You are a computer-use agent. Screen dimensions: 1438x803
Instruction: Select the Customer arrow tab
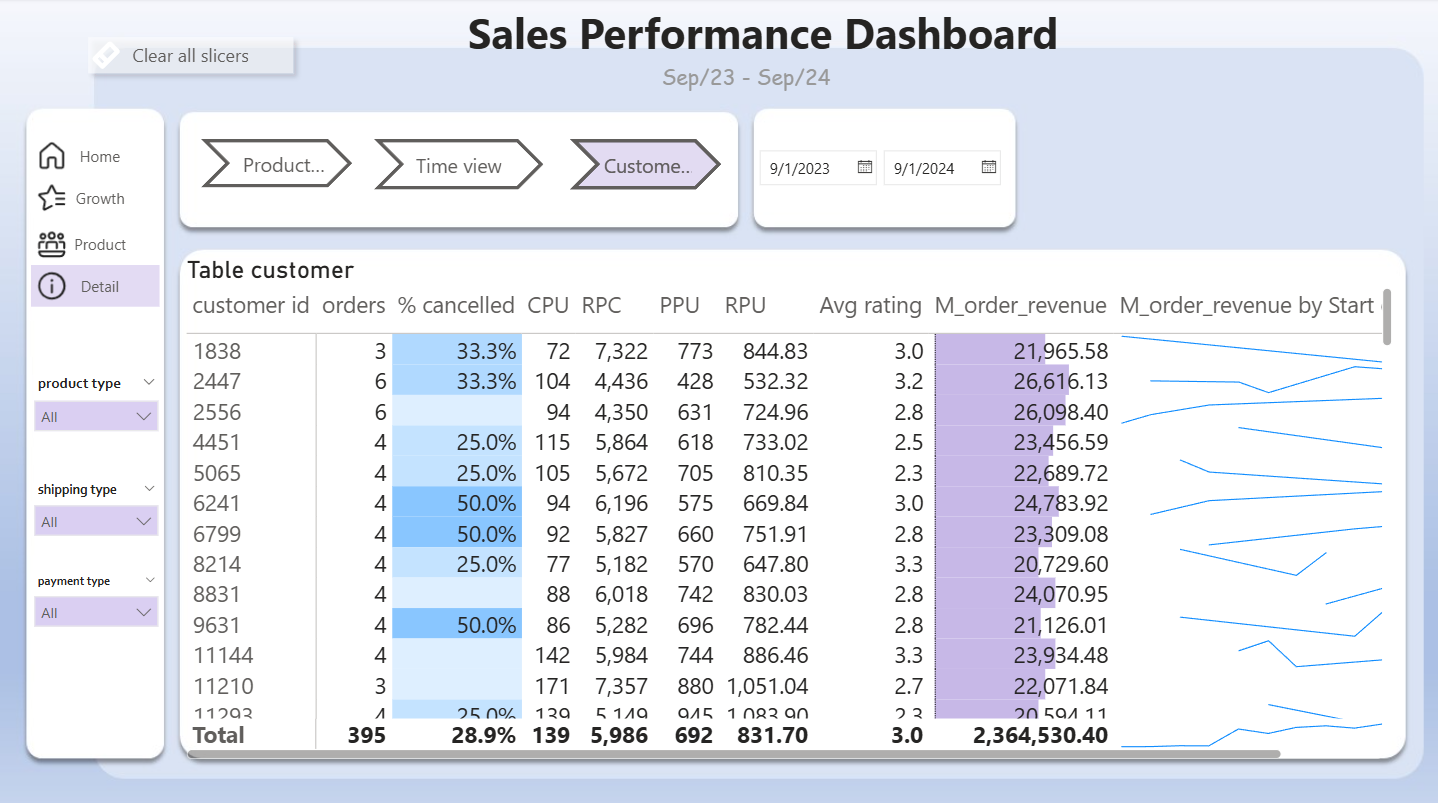645,166
